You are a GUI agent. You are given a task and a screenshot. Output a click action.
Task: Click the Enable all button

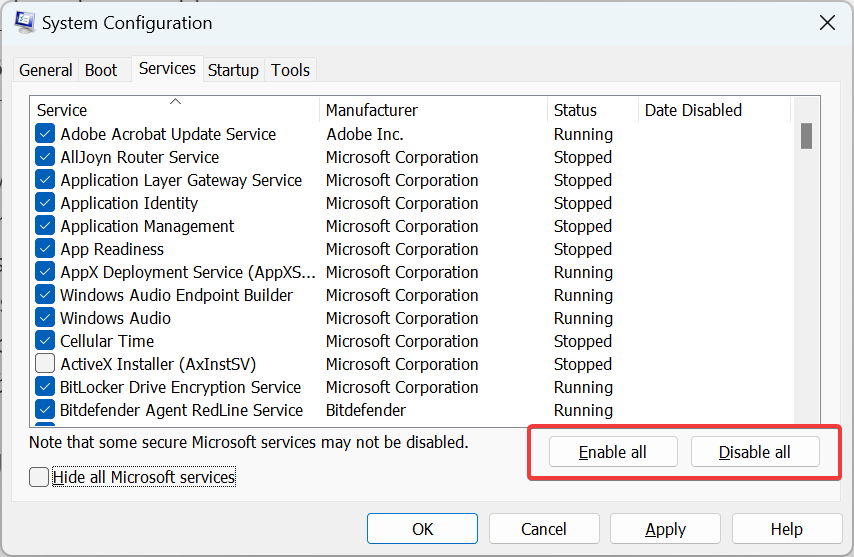tap(613, 452)
